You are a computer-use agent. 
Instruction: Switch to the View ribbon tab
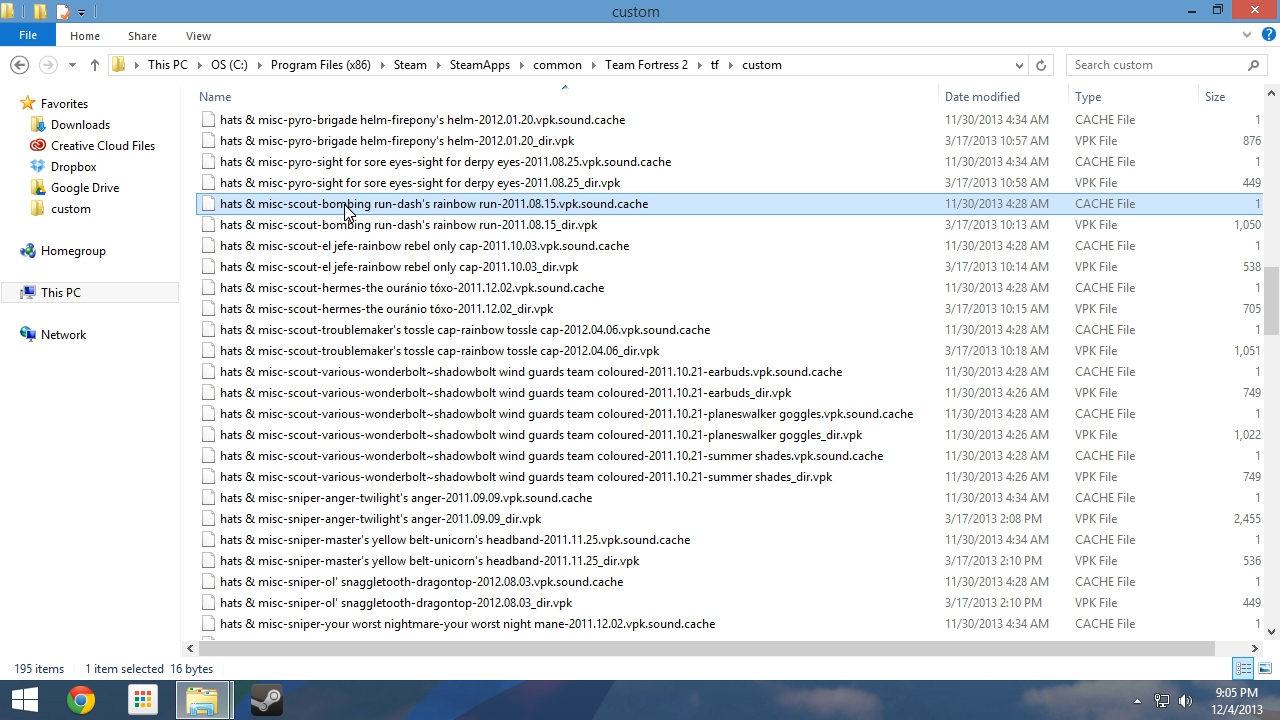pyautogui.click(x=198, y=36)
